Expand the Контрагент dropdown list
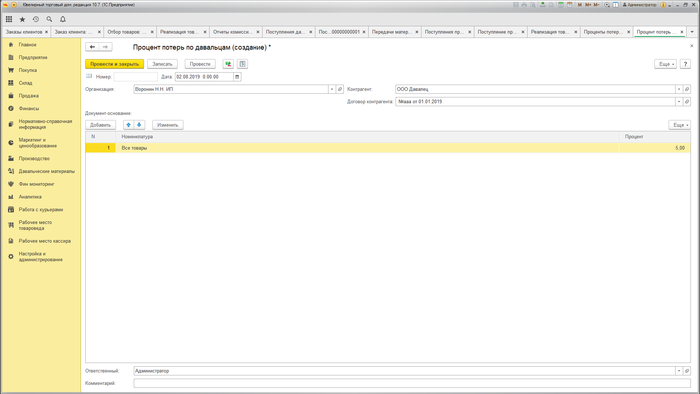Viewport: 700px width, 394px height. point(679,89)
